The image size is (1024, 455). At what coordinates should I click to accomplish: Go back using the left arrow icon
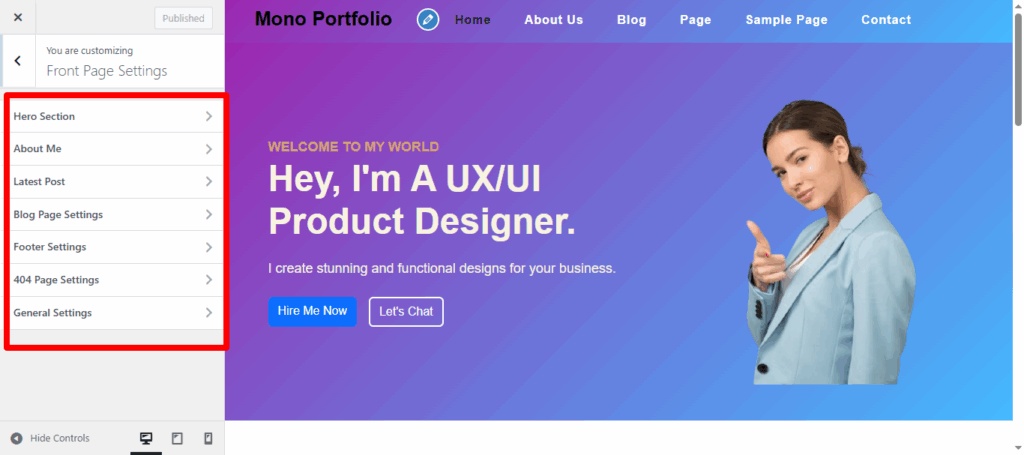(18, 61)
